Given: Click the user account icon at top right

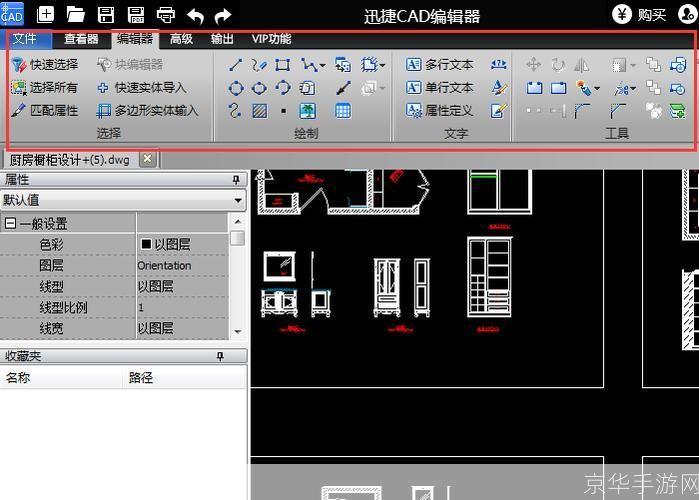Looking at the screenshot, I should [687, 15].
